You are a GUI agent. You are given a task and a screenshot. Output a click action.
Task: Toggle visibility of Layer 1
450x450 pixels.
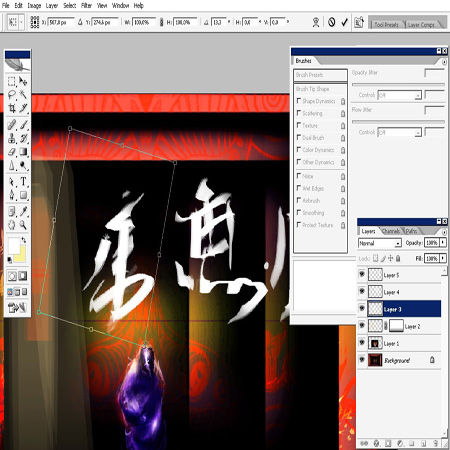point(362,343)
